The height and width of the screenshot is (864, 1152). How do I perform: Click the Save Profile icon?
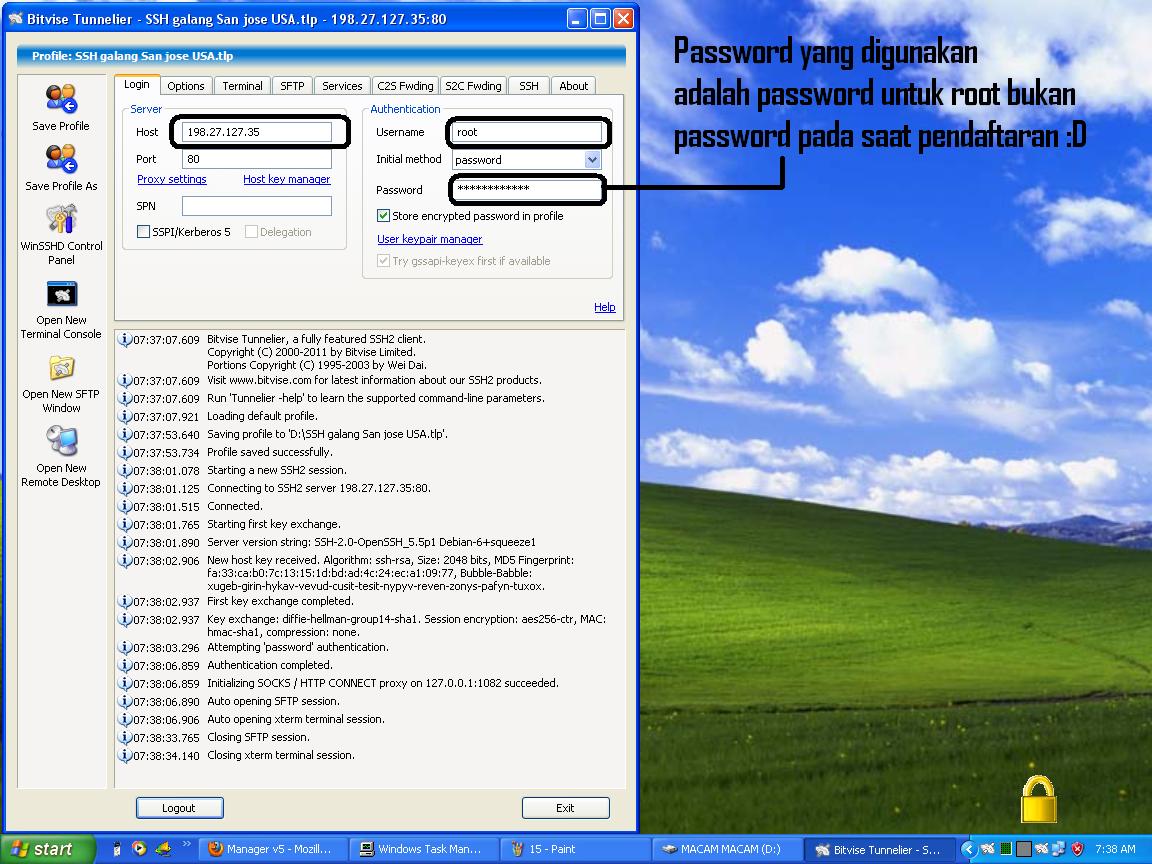(61, 99)
